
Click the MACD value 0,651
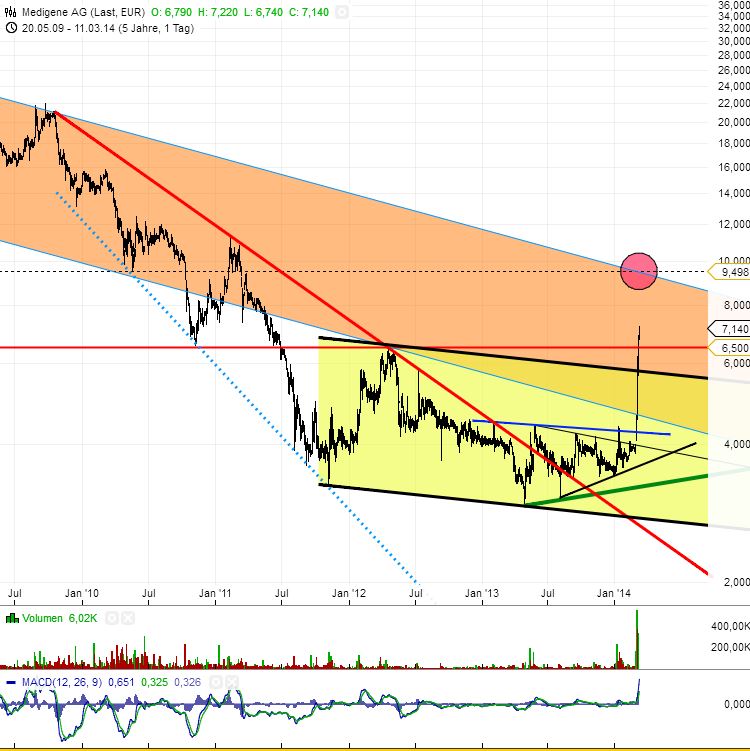coord(121,682)
